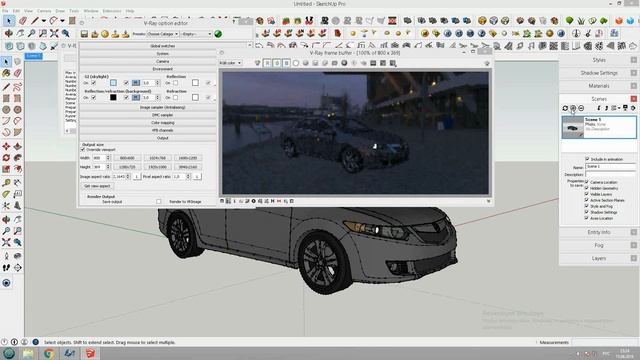Click the scene Name input field
Viewport: 640px width, 360px height.
coord(610,167)
